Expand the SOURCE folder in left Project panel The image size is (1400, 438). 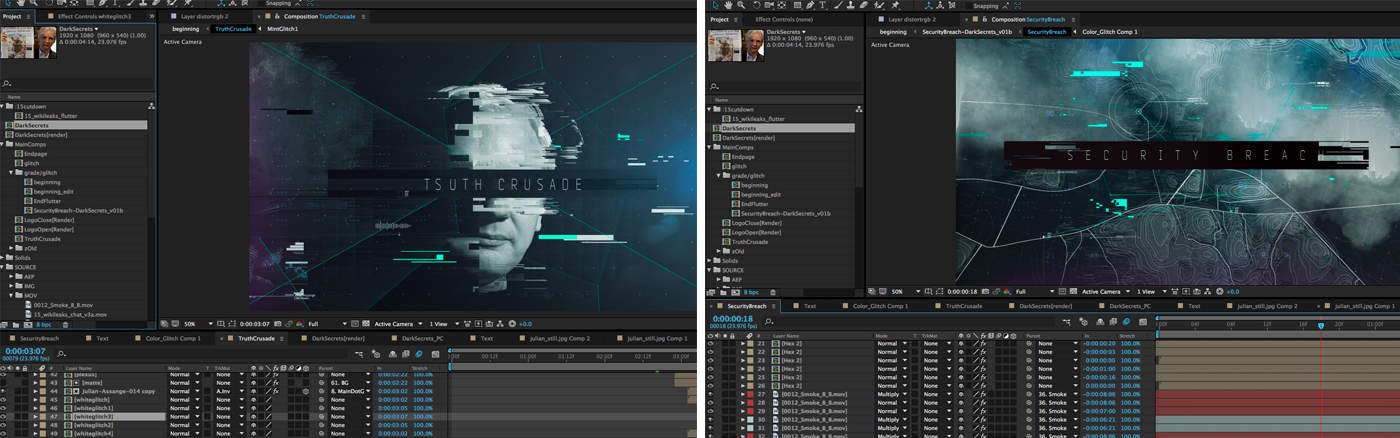pyautogui.click(x=4, y=267)
